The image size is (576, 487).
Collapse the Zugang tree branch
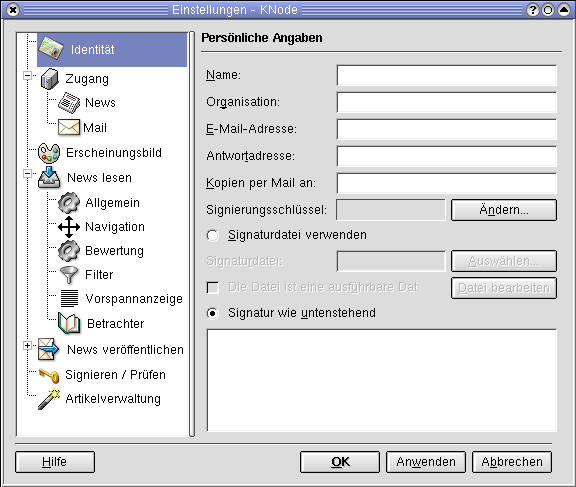[x=28, y=76]
